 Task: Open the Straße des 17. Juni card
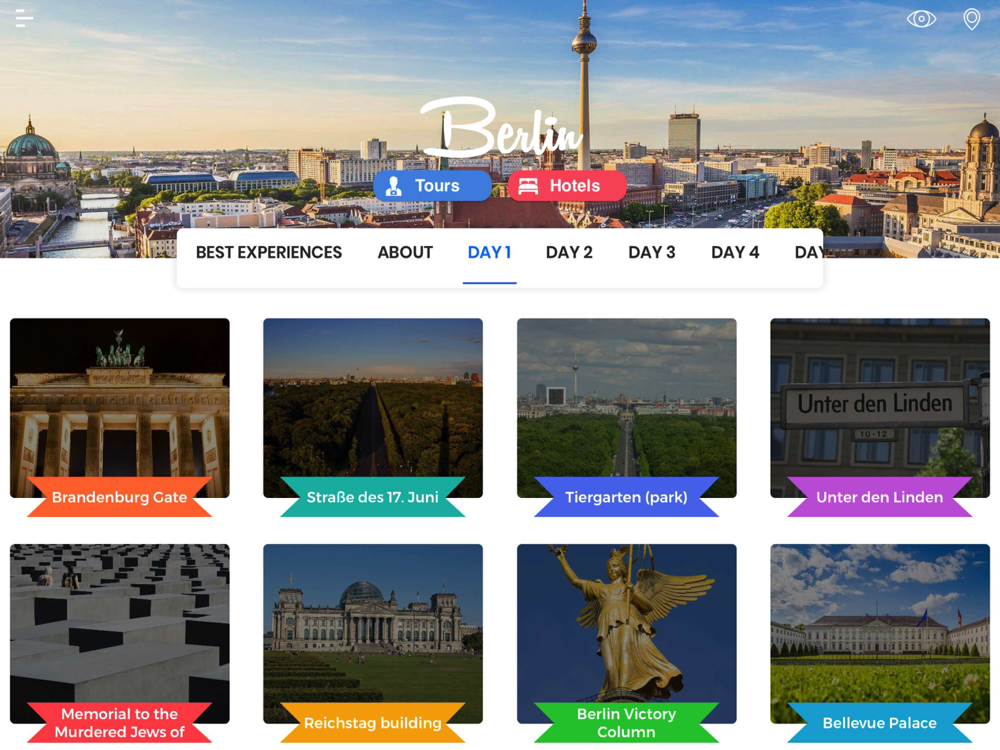(x=372, y=417)
